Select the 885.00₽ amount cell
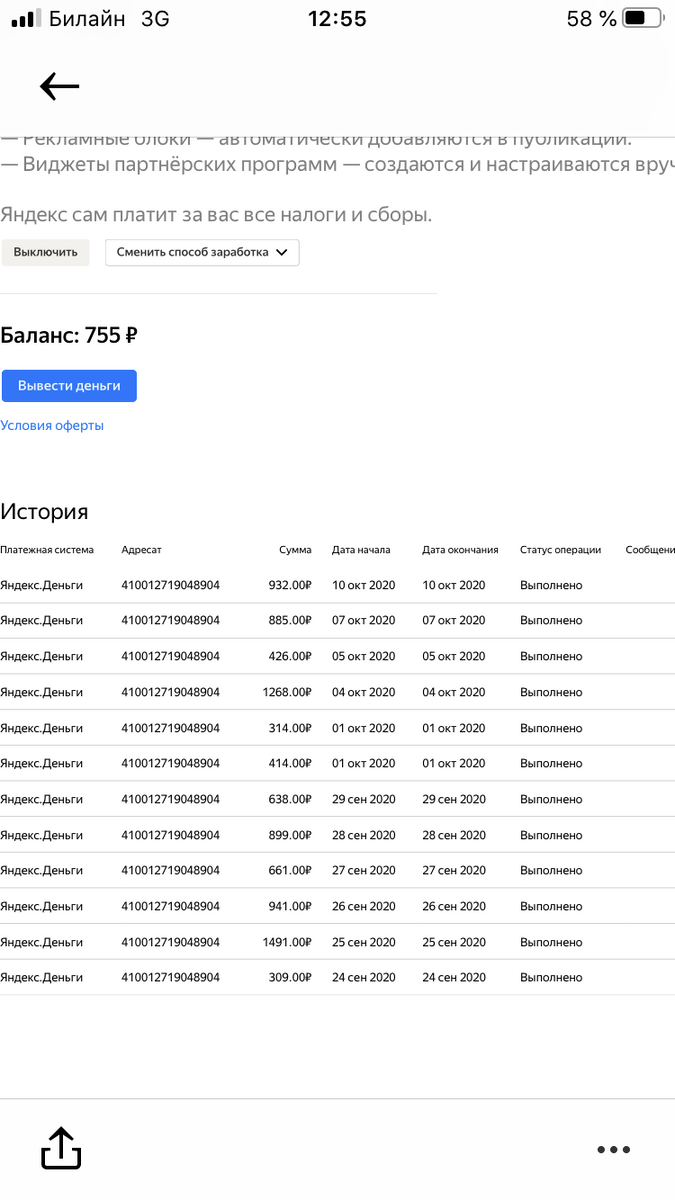Screen dimensions: 675x1200 pyautogui.click(x=290, y=621)
